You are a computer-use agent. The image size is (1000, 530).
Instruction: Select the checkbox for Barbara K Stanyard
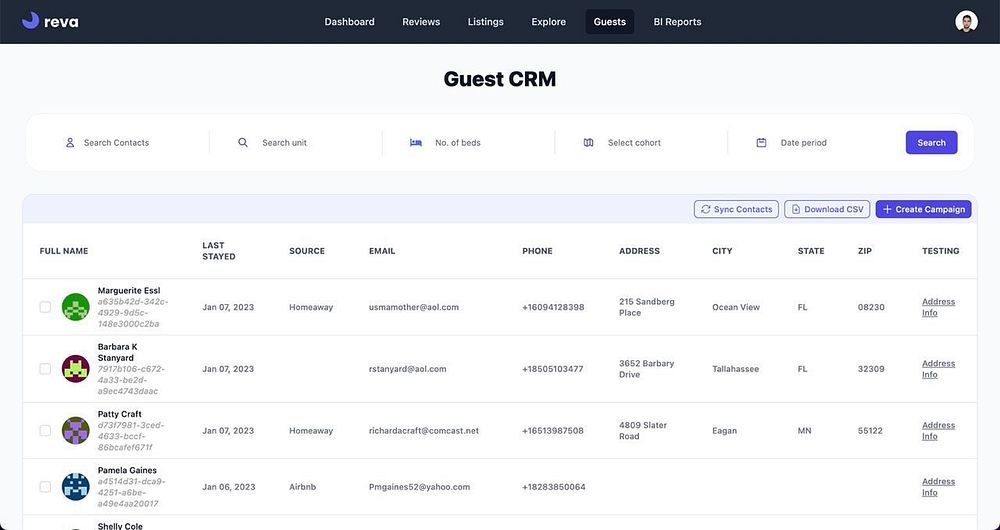tap(45, 369)
